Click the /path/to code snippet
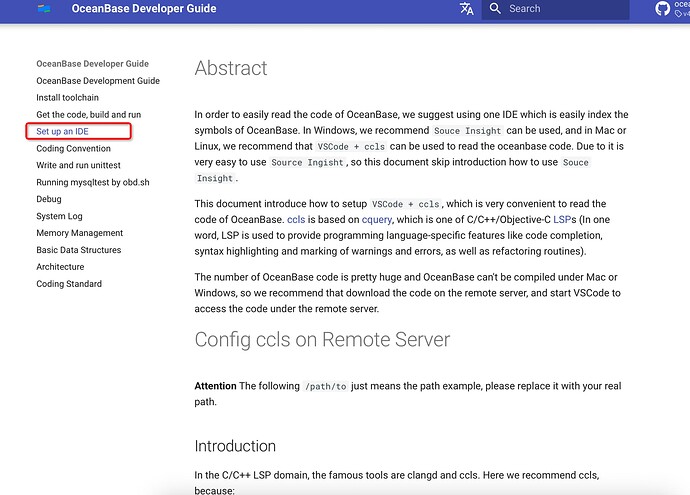Image resolution: width=690 pixels, height=495 pixels. 326,386
